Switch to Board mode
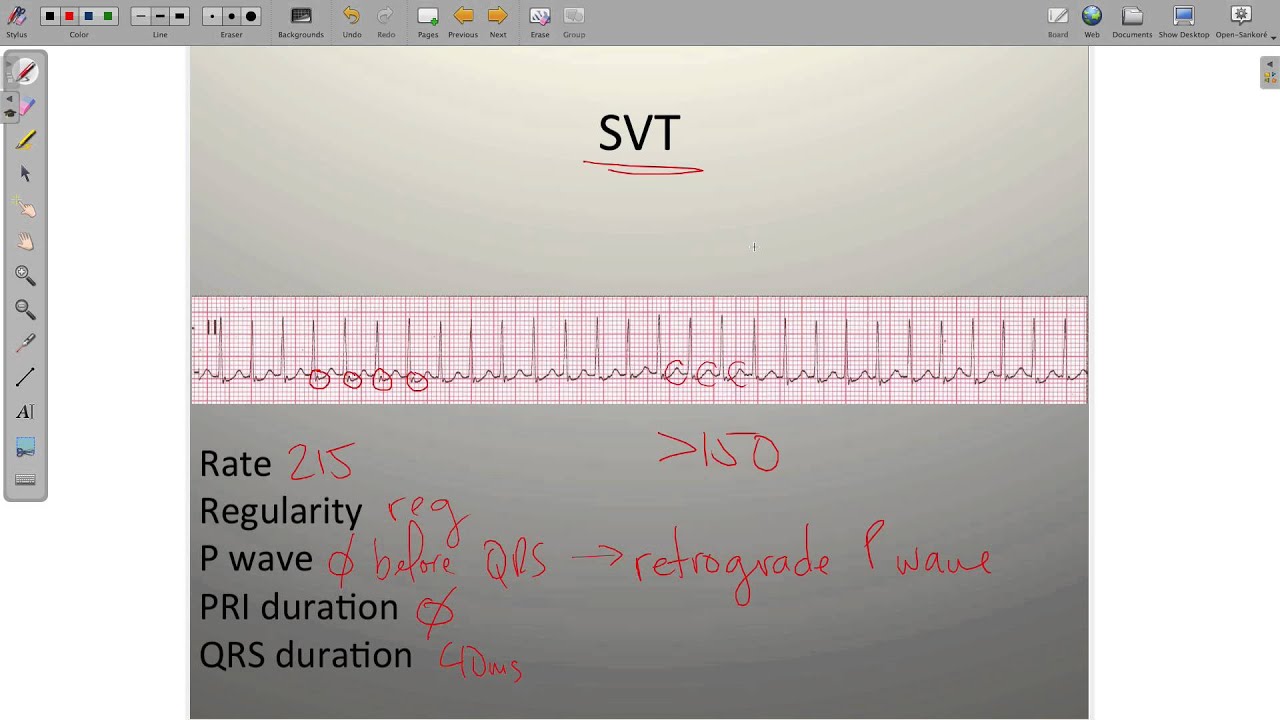 tap(1058, 22)
